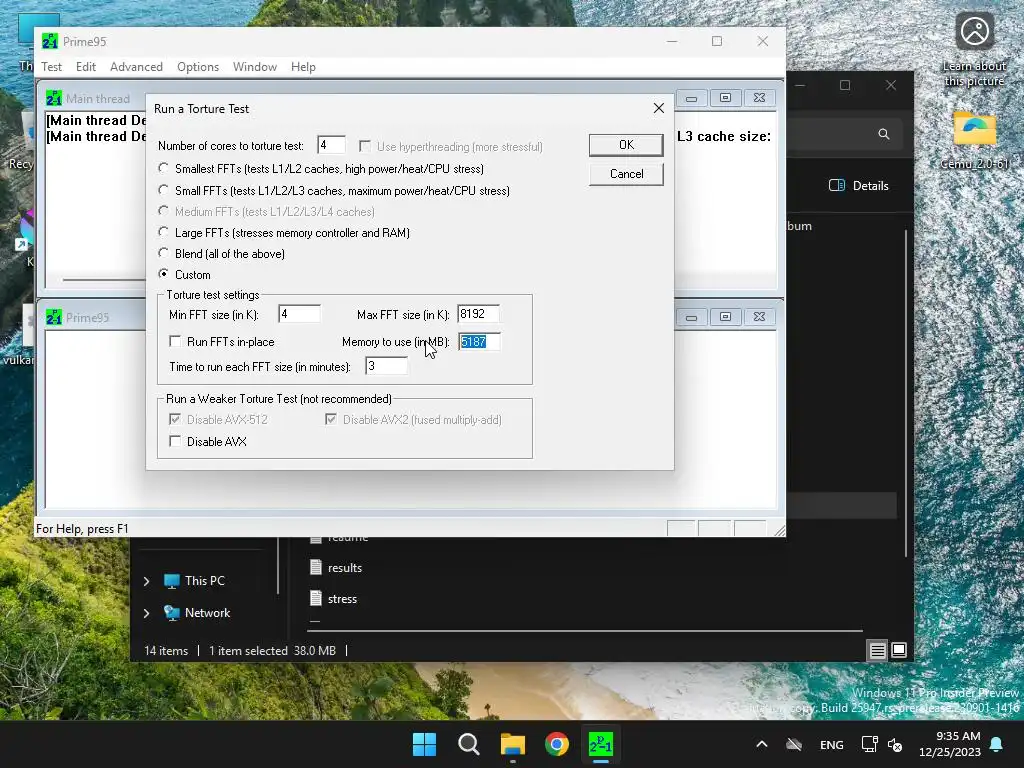
Task: Click the Prime95 title bar icon
Action: pyautogui.click(x=50, y=41)
